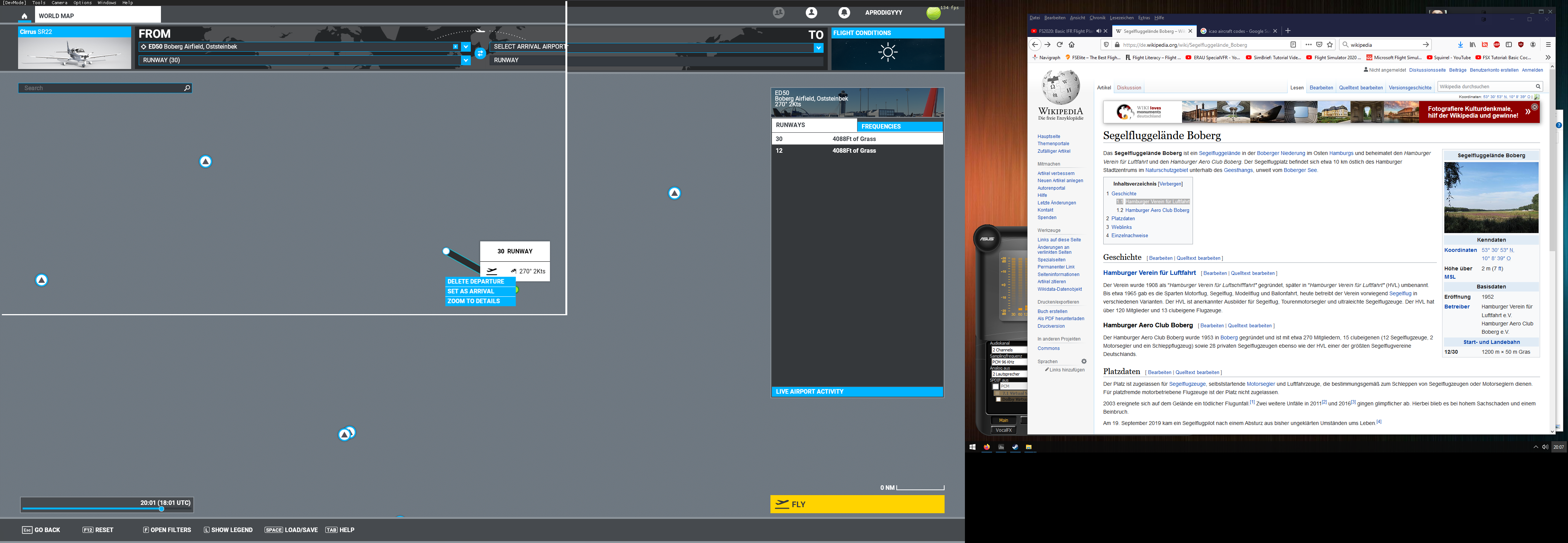
Task: Show more bookmarks chevron in Firefox
Action: [x=1548, y=58]
